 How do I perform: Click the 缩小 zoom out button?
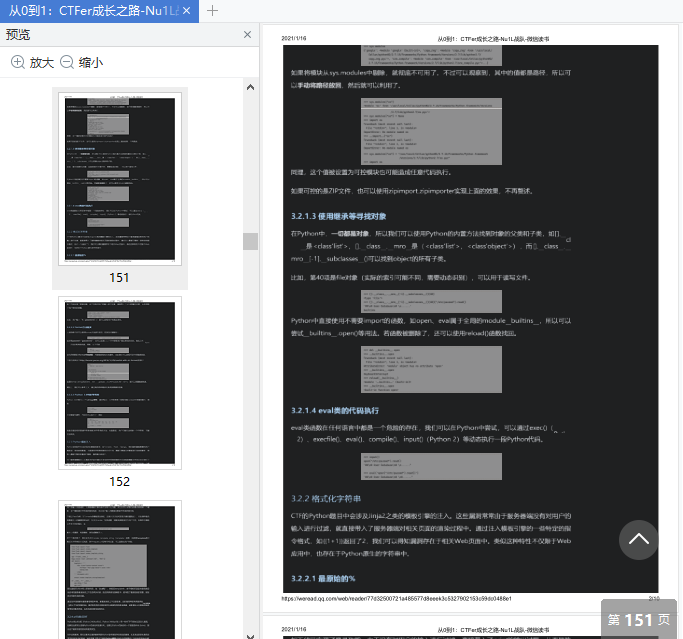pos(81,62)
